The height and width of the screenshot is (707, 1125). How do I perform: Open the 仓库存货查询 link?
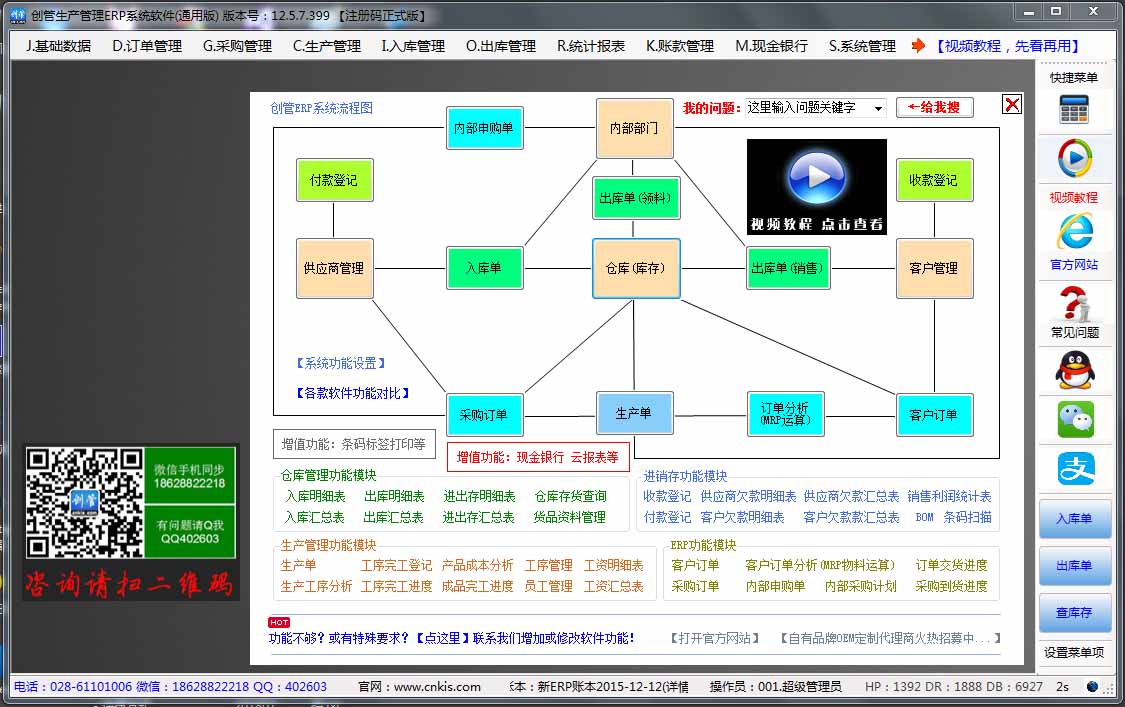point(570,496)
